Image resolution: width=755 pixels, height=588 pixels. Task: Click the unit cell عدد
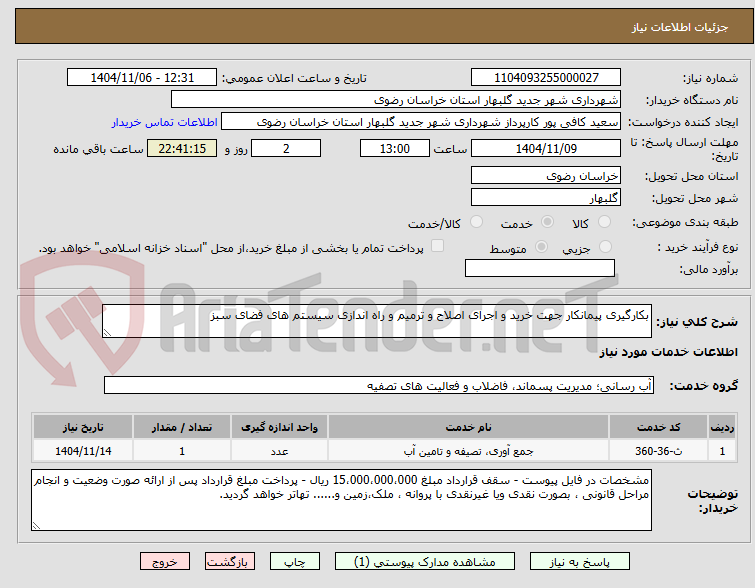point(279,451)
